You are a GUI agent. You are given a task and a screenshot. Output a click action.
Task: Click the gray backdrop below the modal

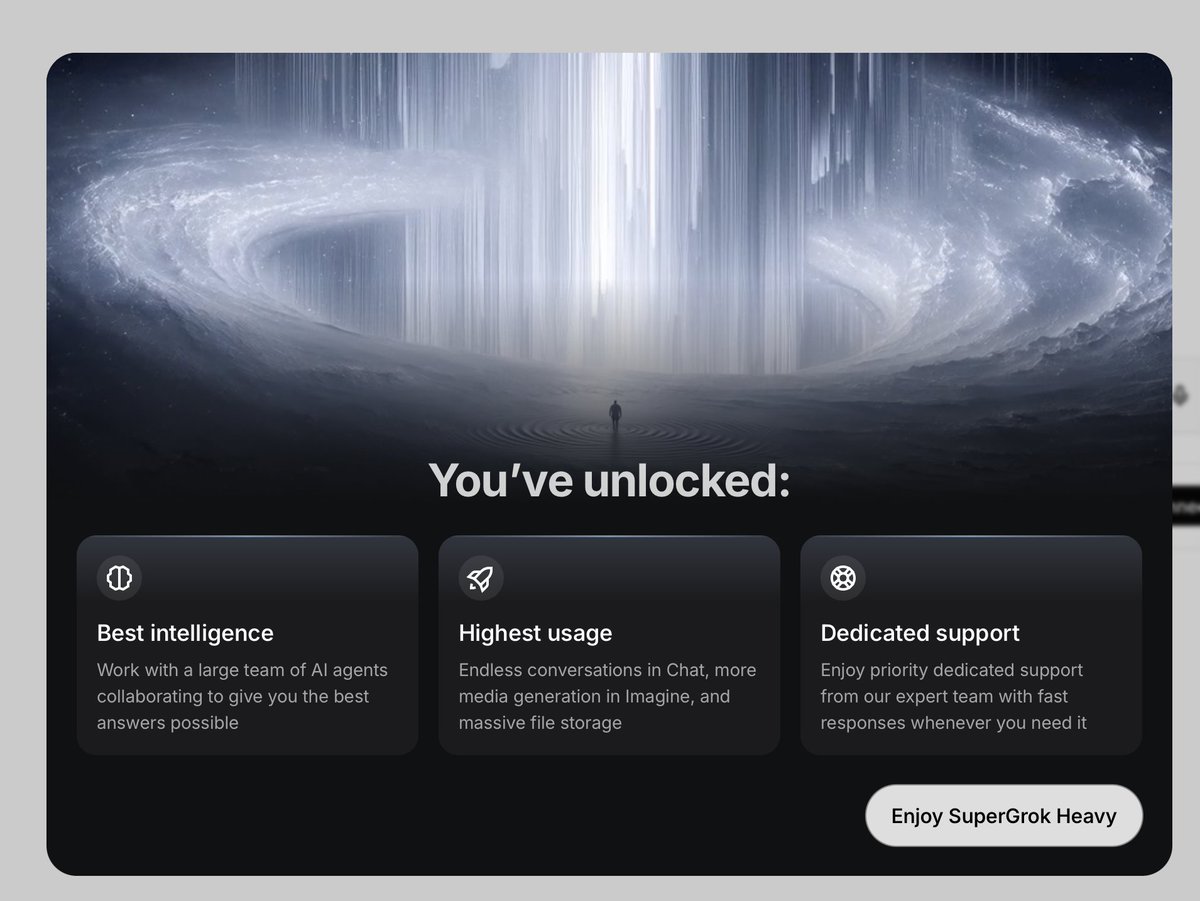coord(600,889)
